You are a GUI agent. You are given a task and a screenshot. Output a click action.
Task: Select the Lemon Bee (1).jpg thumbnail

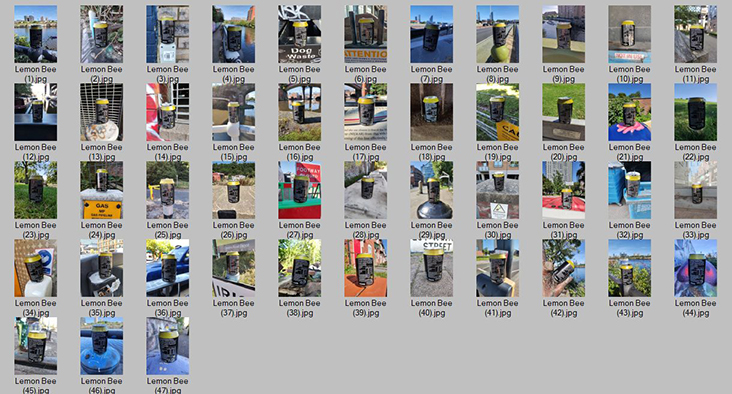point(35,34)
